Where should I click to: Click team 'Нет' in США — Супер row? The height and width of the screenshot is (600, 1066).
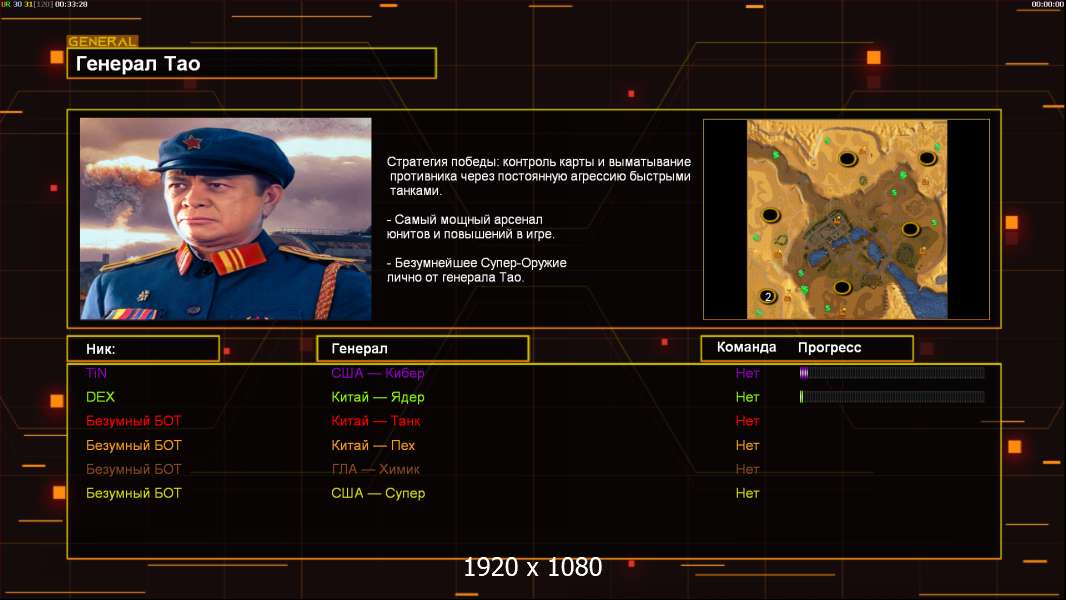click(747, 493)
